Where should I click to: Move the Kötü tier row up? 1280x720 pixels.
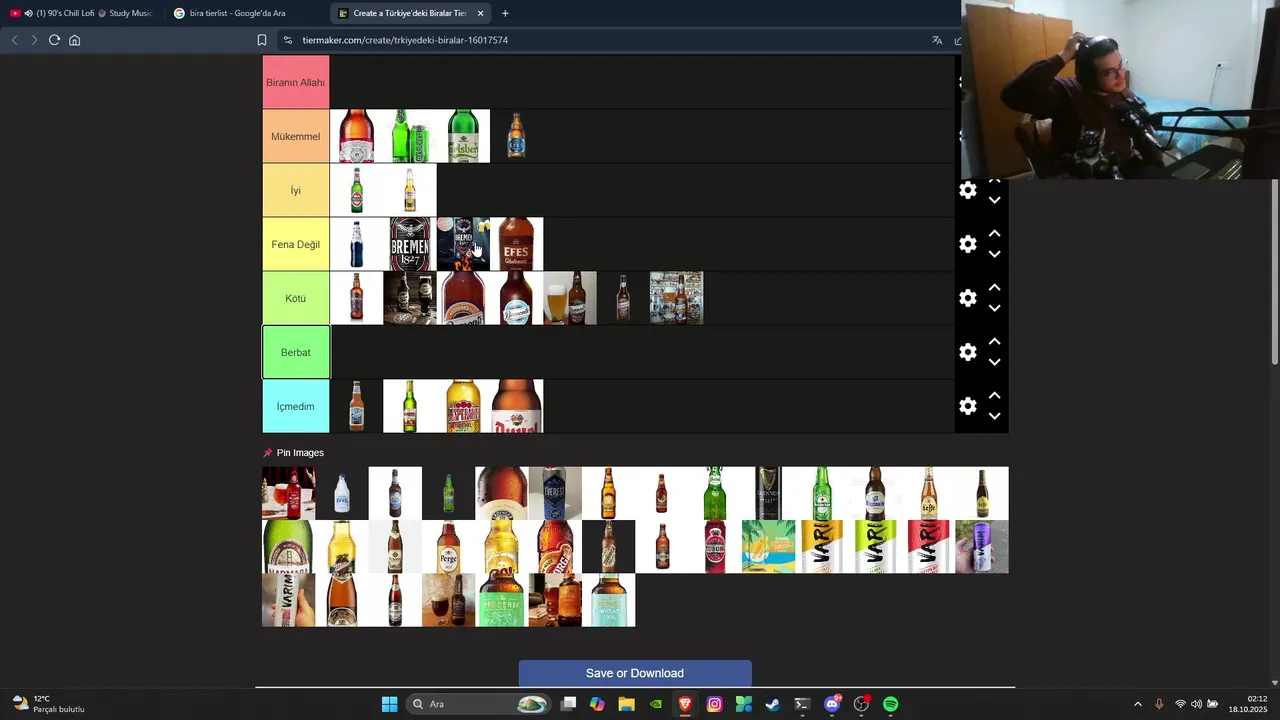994,287
